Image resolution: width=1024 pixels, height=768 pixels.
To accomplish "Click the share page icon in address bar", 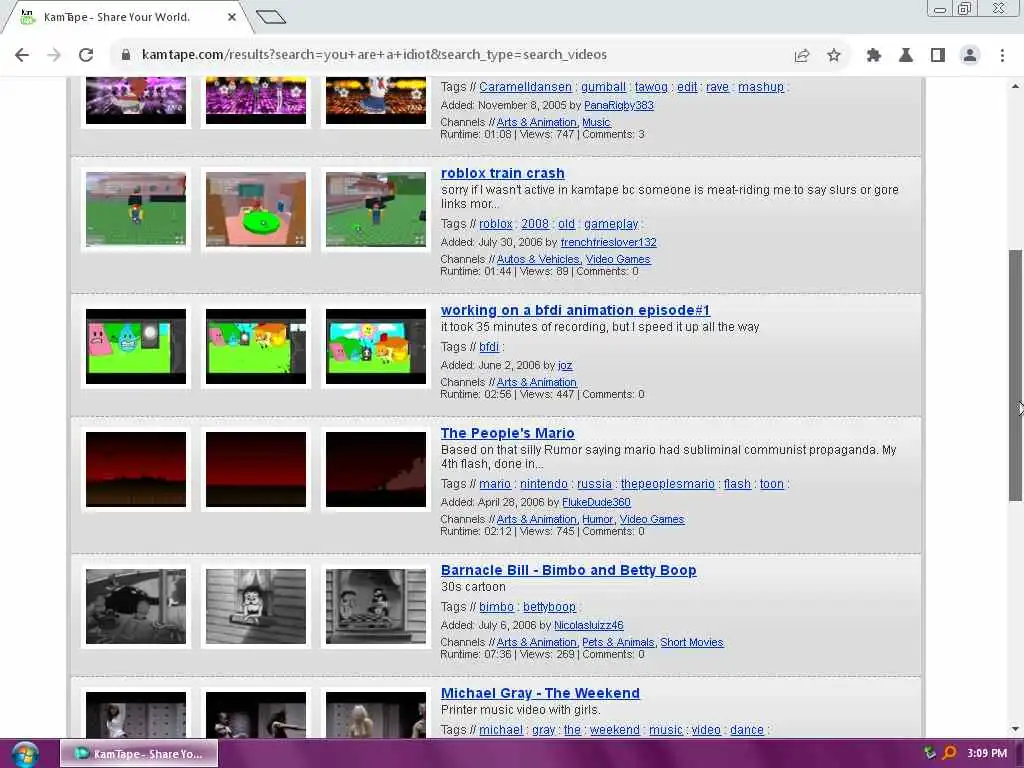I will tap(802, 56).
